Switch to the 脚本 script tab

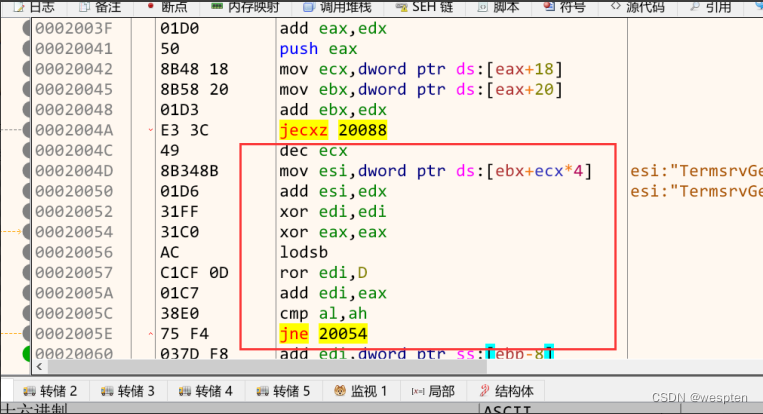click(504, 6)
